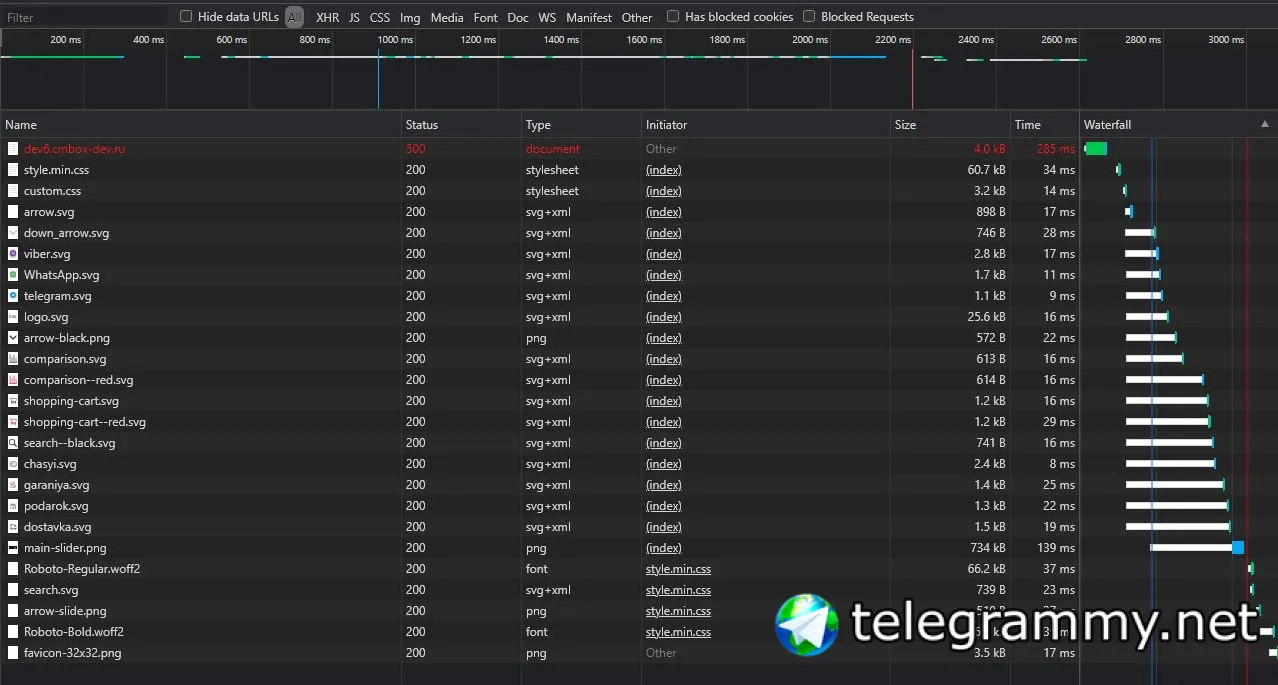Click the icon beside the dev6.cmbox-dev.ru request

(x=13, y=149)
